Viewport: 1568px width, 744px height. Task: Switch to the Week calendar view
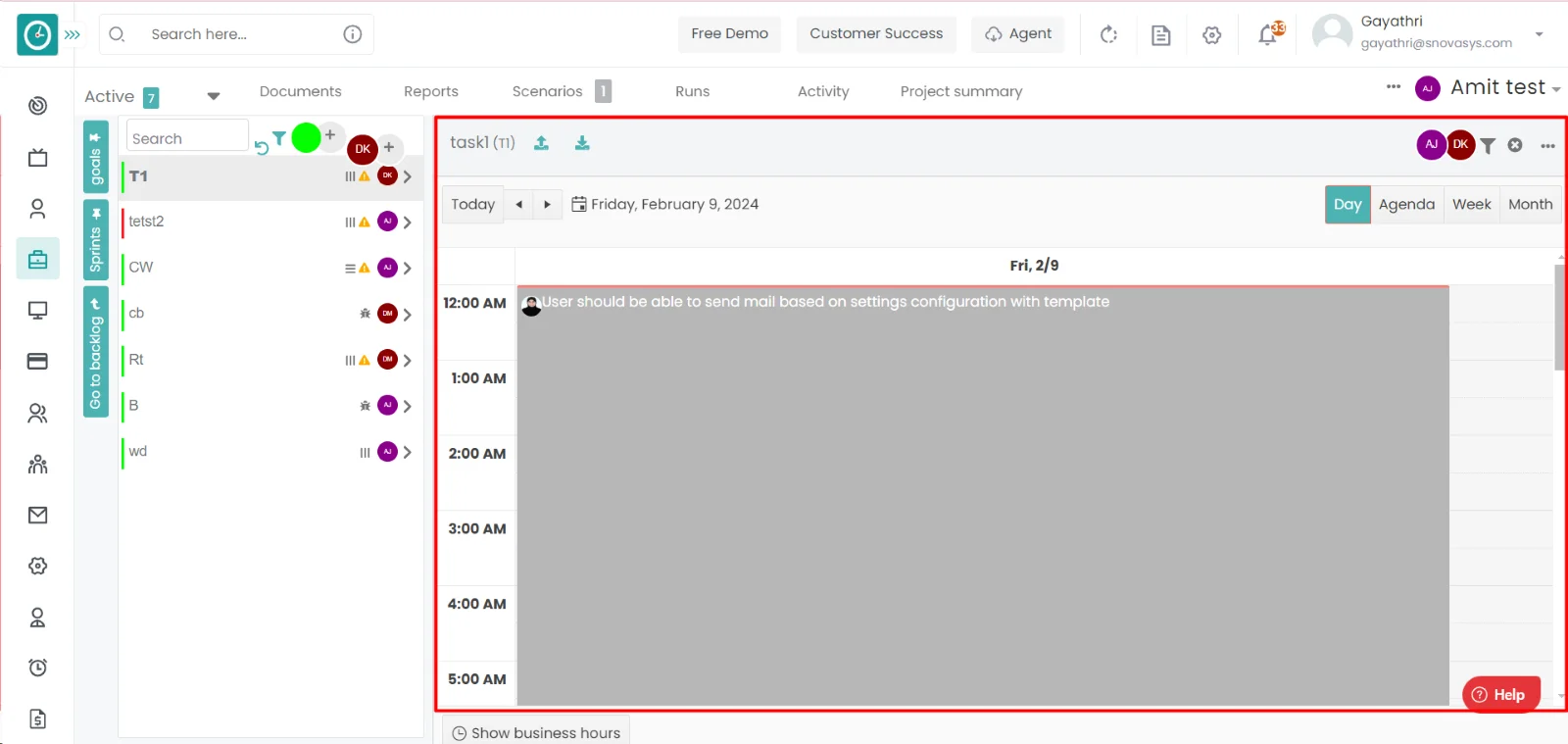(x=1471, y=204)
